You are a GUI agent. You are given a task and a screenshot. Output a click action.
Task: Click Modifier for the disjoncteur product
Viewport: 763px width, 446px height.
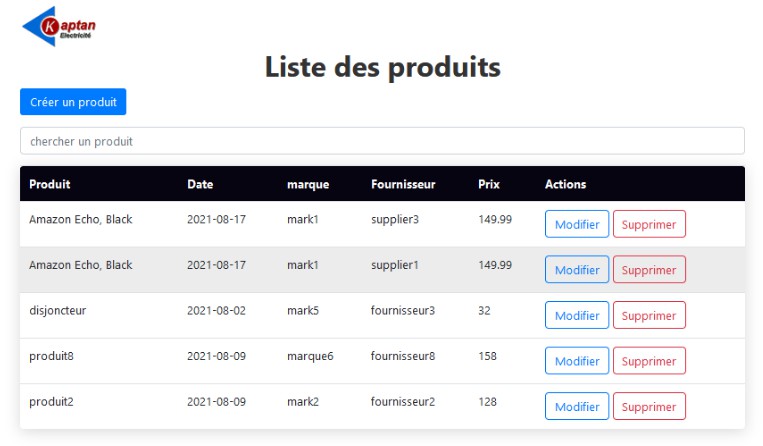(x=576, y=315)
